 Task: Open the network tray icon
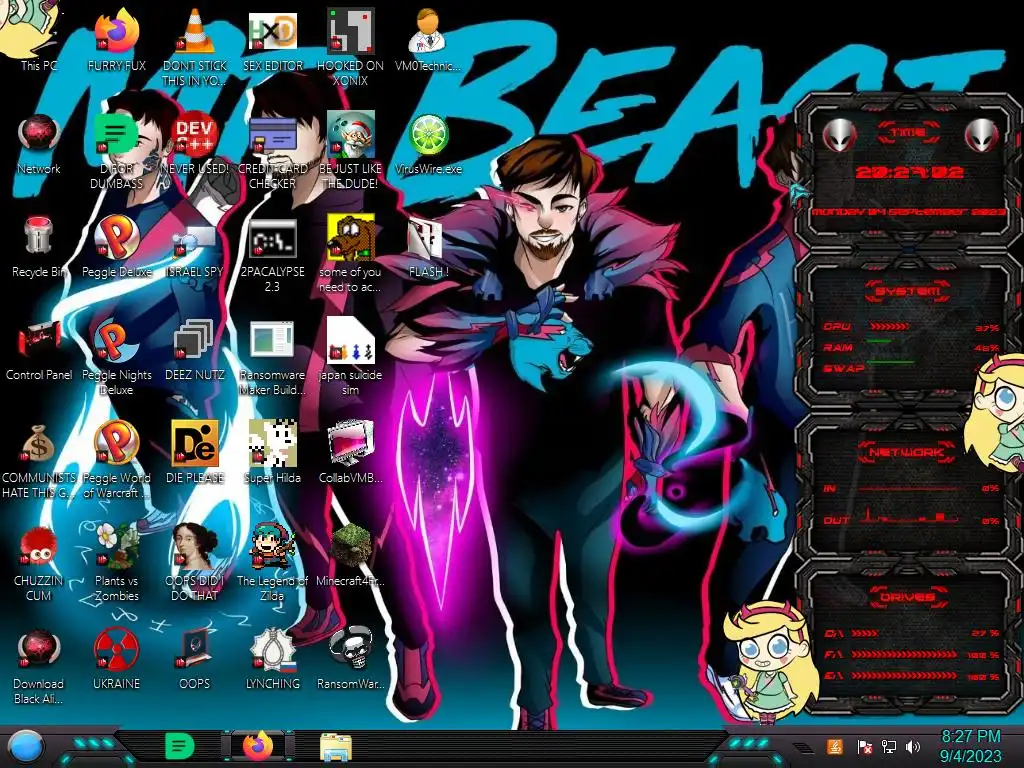coord(888,746)
